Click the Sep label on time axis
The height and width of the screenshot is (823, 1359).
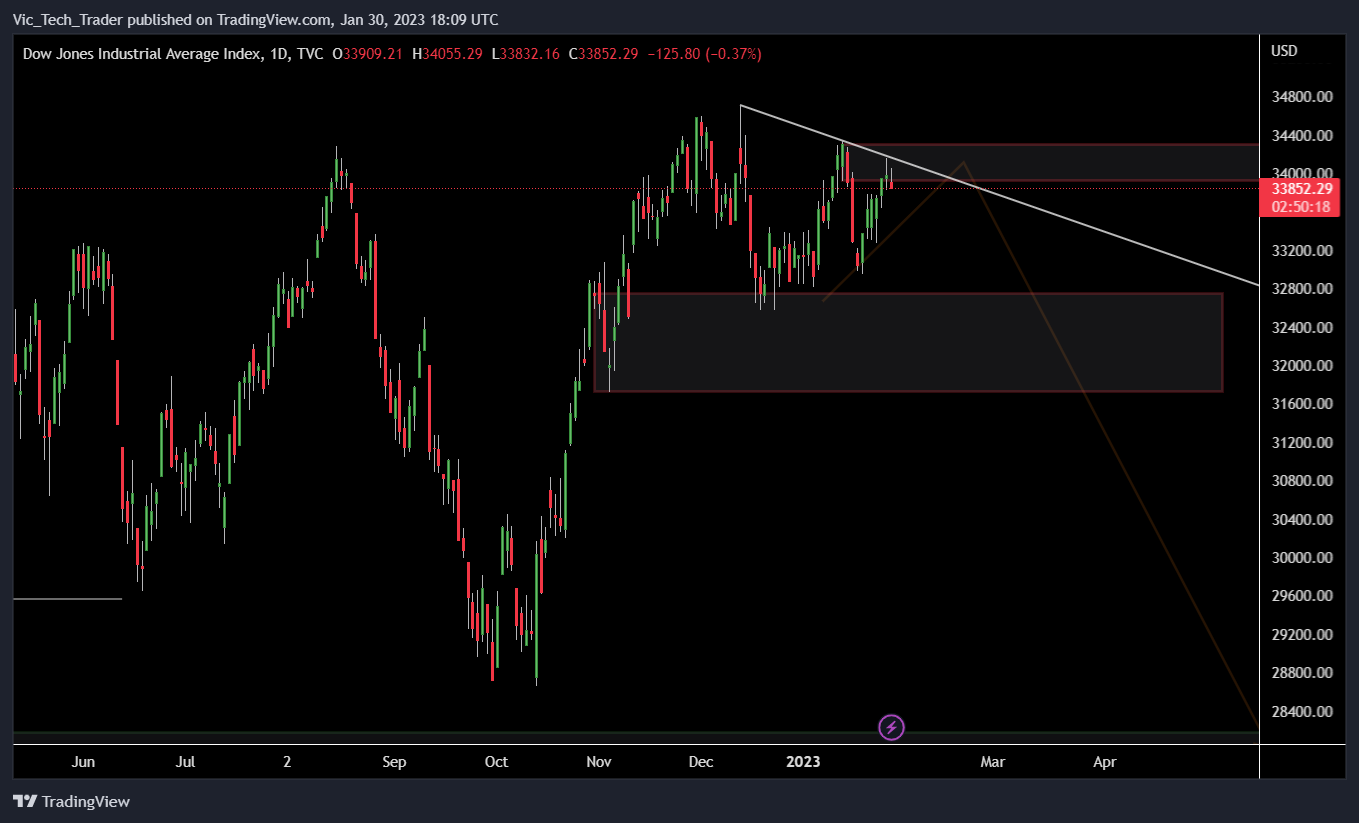[x=395, y=762]
